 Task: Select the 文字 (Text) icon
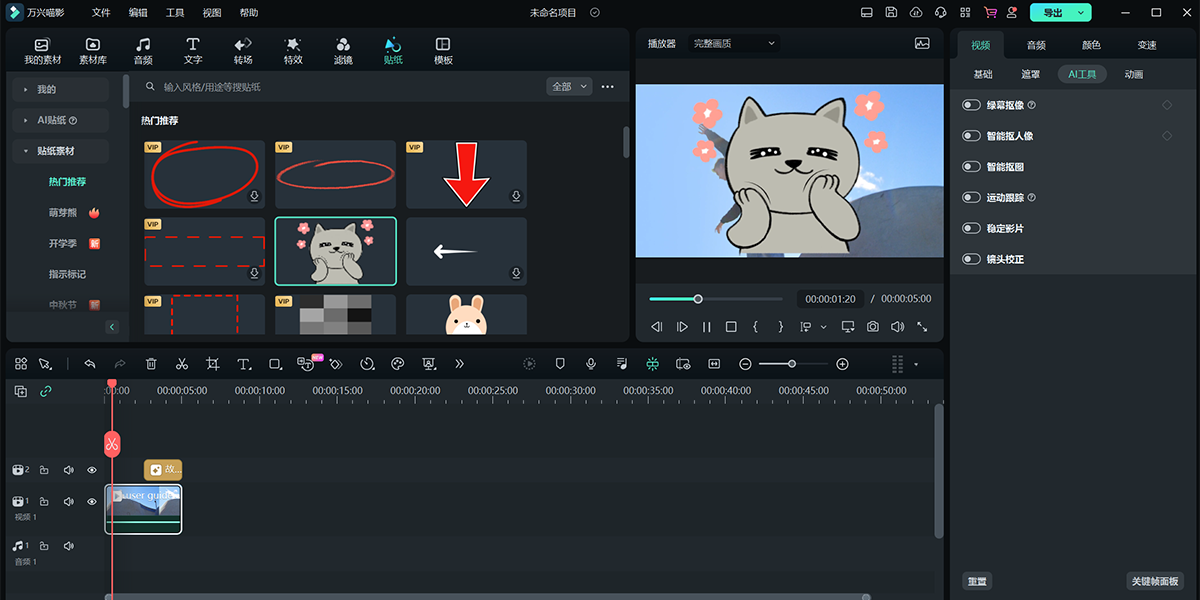point(192,48)
